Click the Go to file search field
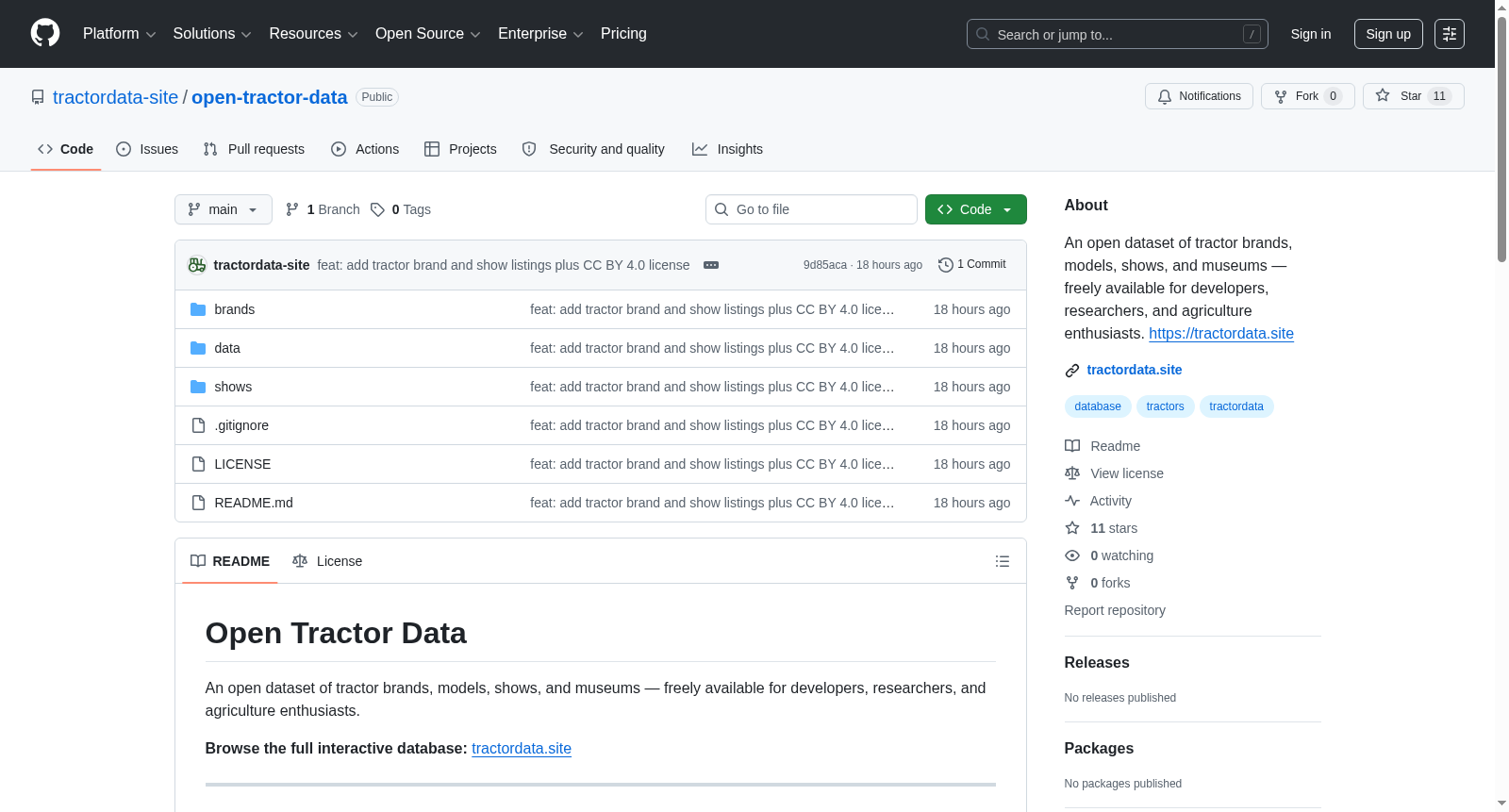 coord(811,209)
